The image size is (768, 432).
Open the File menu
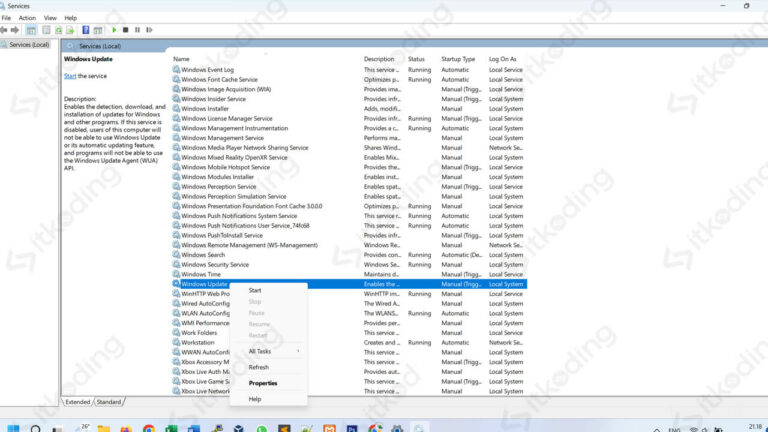6,18
